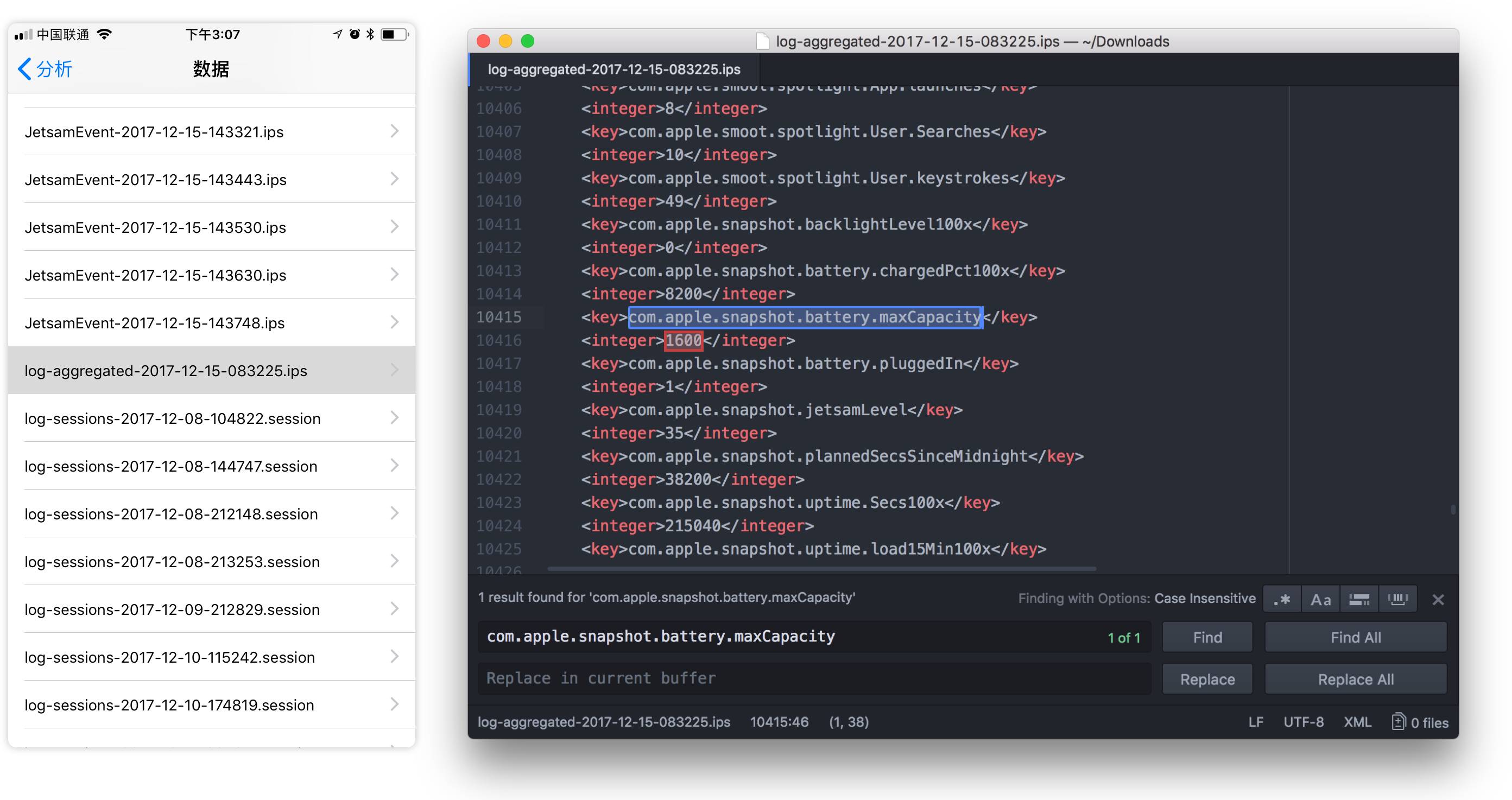Click file name in editor status bar

[603, 722]
